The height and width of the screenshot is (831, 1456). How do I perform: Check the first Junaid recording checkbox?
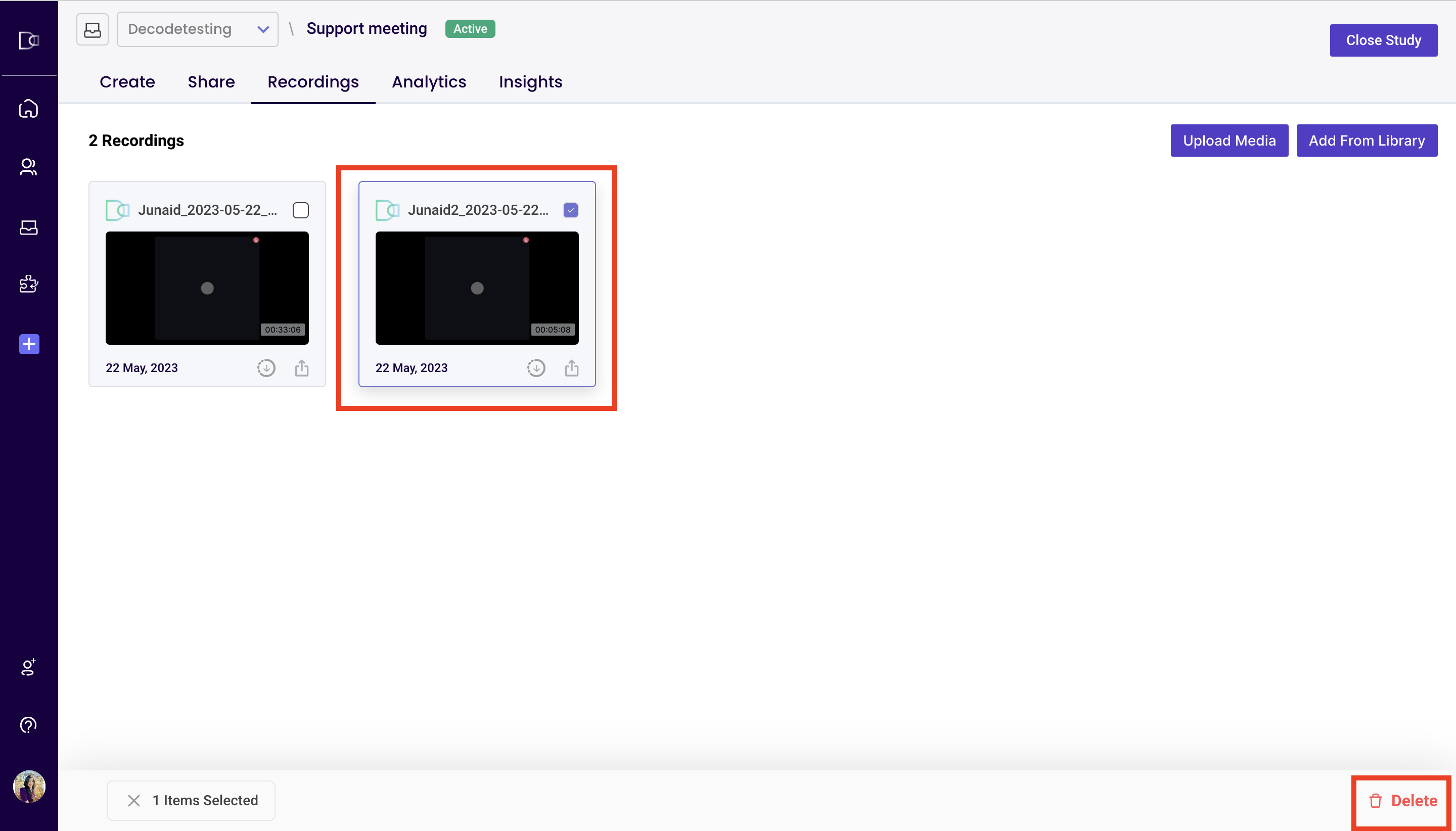[301, 210]
